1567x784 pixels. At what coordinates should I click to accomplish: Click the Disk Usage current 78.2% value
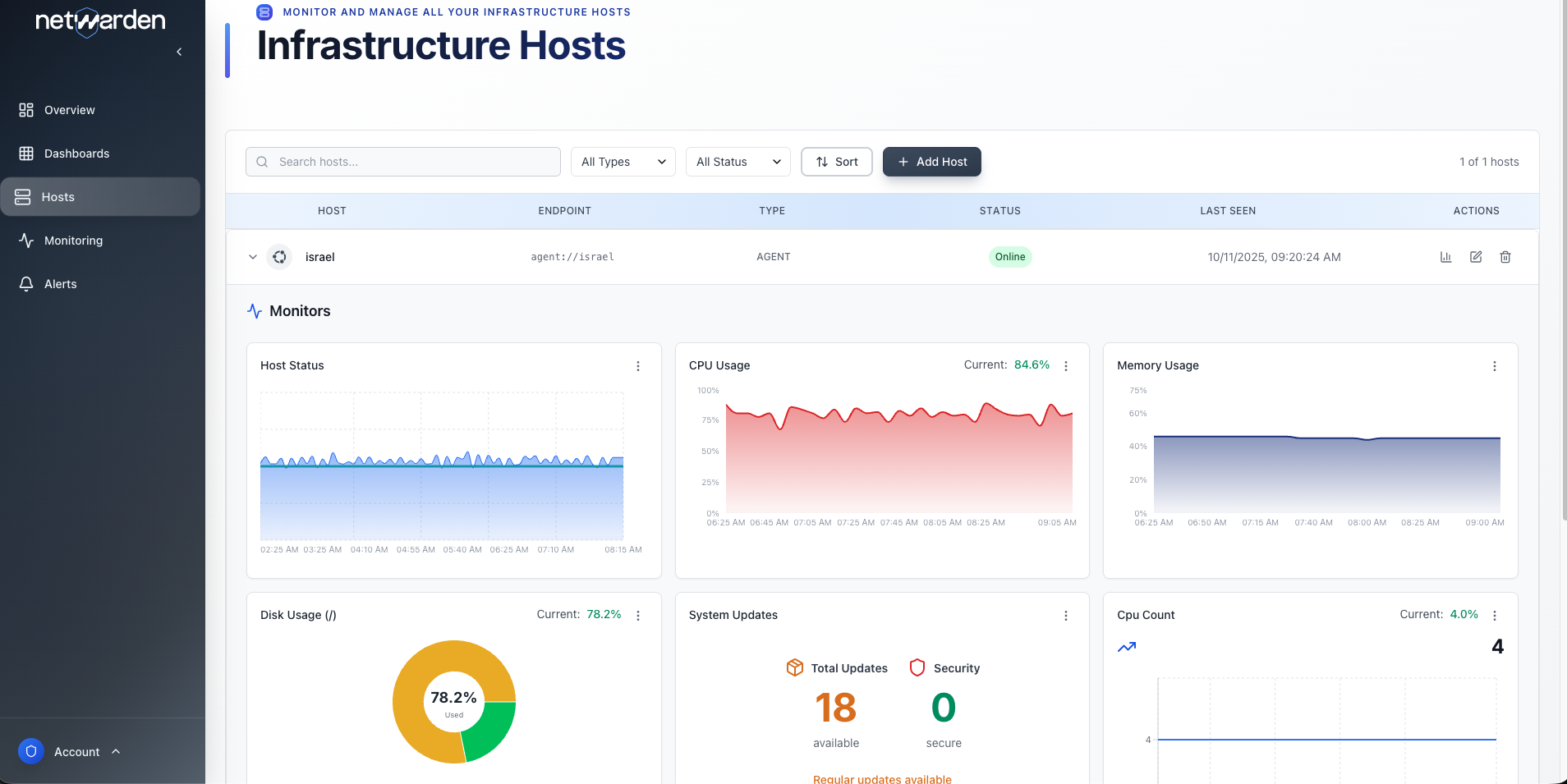604,614
